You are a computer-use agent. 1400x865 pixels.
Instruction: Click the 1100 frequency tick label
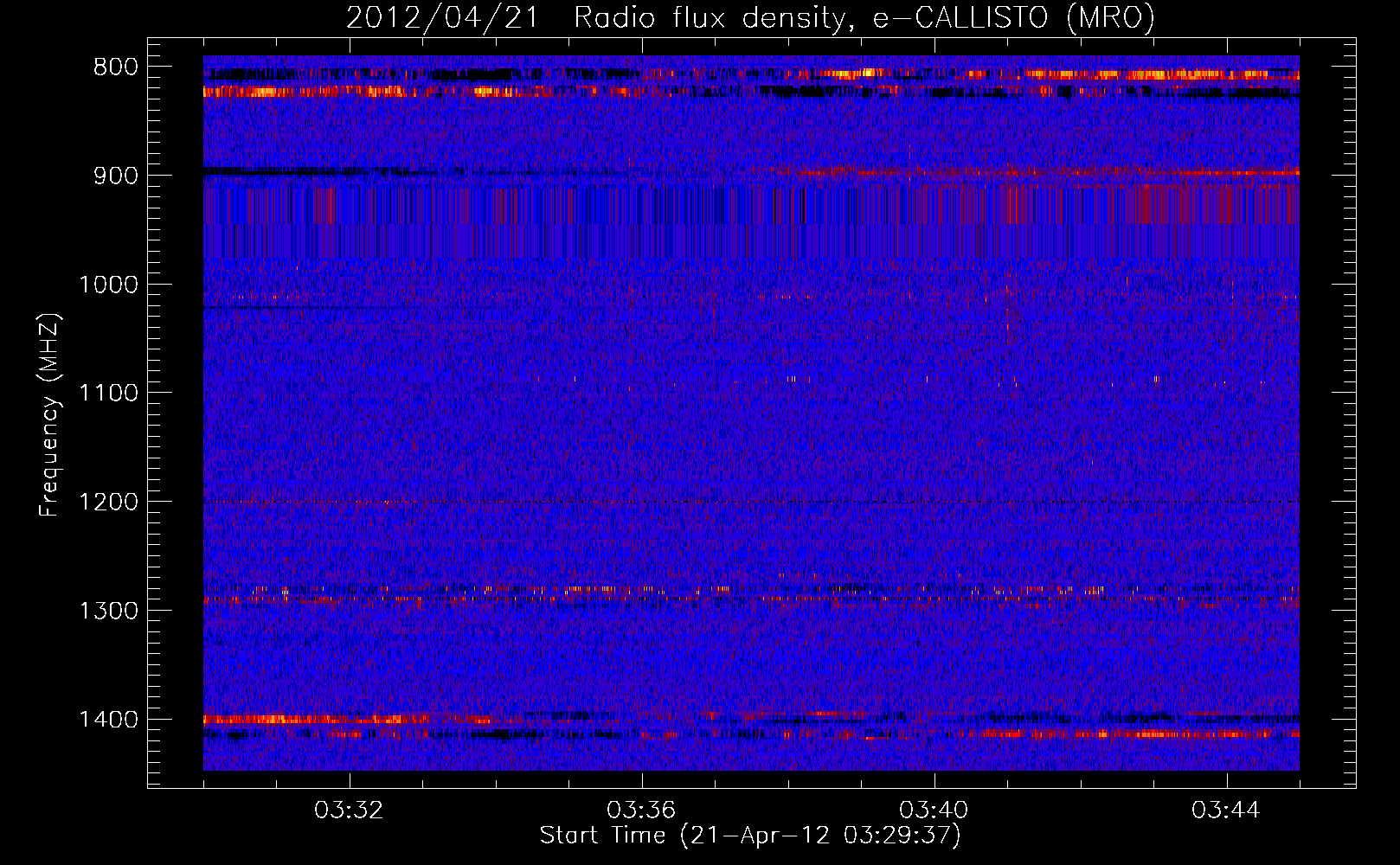(x=108, y=394)
